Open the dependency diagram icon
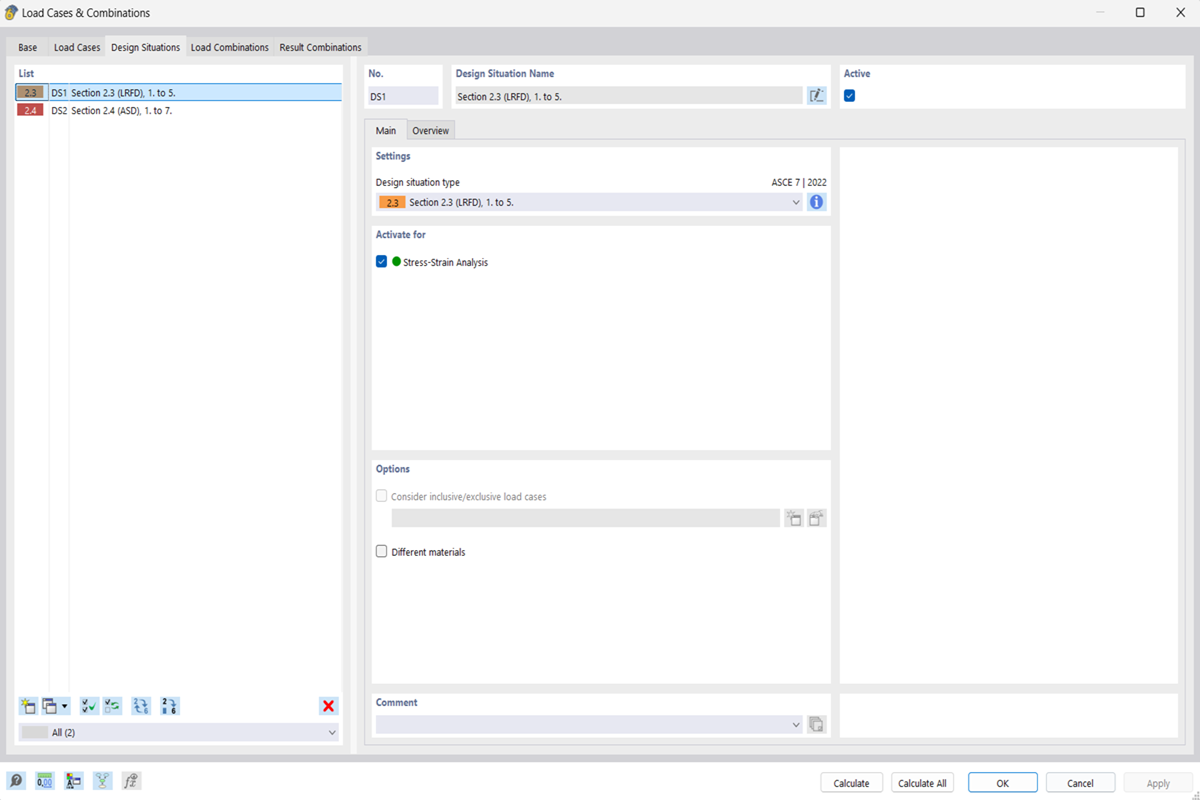1200x800 pixels. pos(103,781)
